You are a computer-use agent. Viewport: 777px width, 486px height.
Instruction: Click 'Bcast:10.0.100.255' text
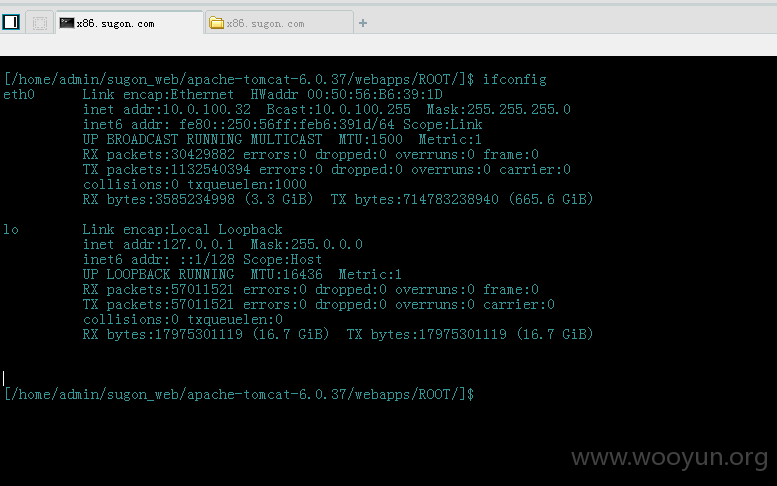click(338, 109)
